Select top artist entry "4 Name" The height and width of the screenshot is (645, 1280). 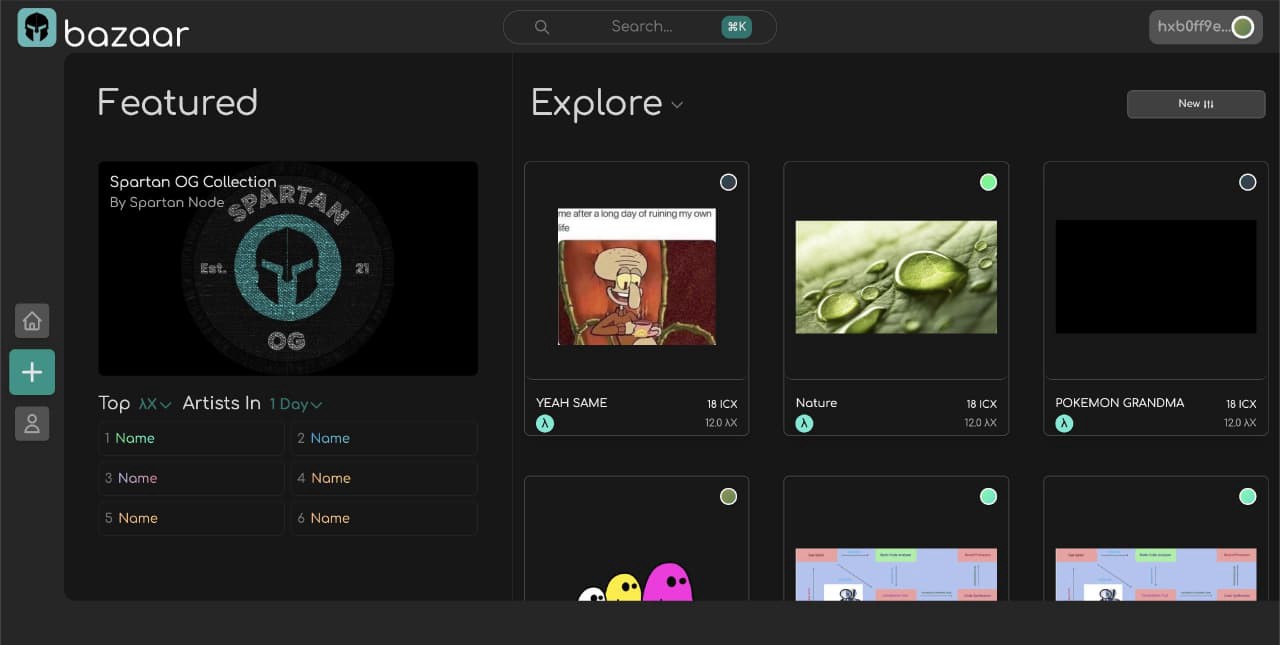point(384,478)
